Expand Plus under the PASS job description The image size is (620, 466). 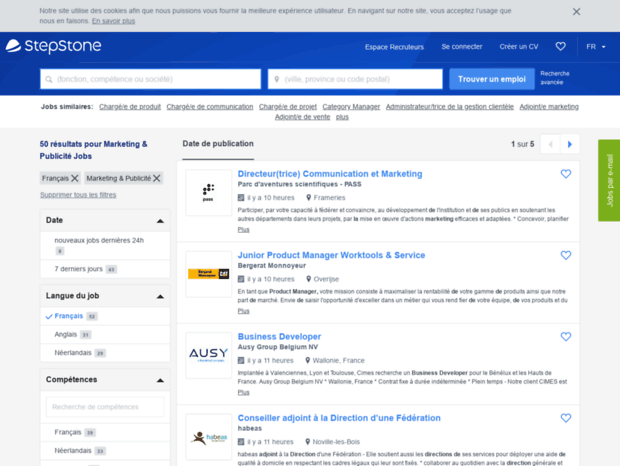pos(243,230)
